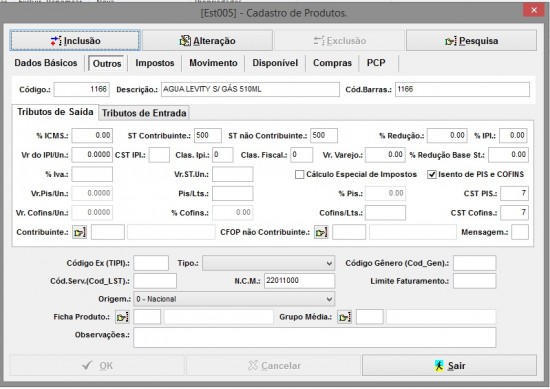Click the Pis/Lts field
The image size is (550, 389).
[x=233, y=194]
